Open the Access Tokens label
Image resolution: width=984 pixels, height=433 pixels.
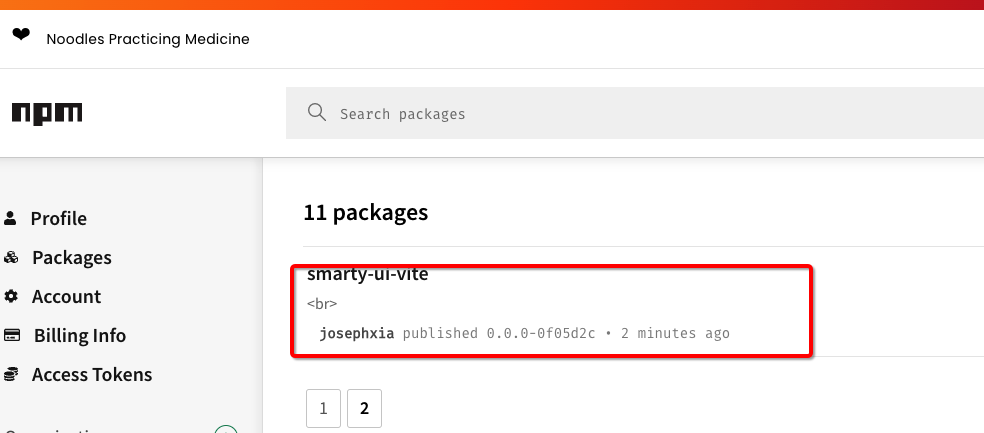pos(92,374)
